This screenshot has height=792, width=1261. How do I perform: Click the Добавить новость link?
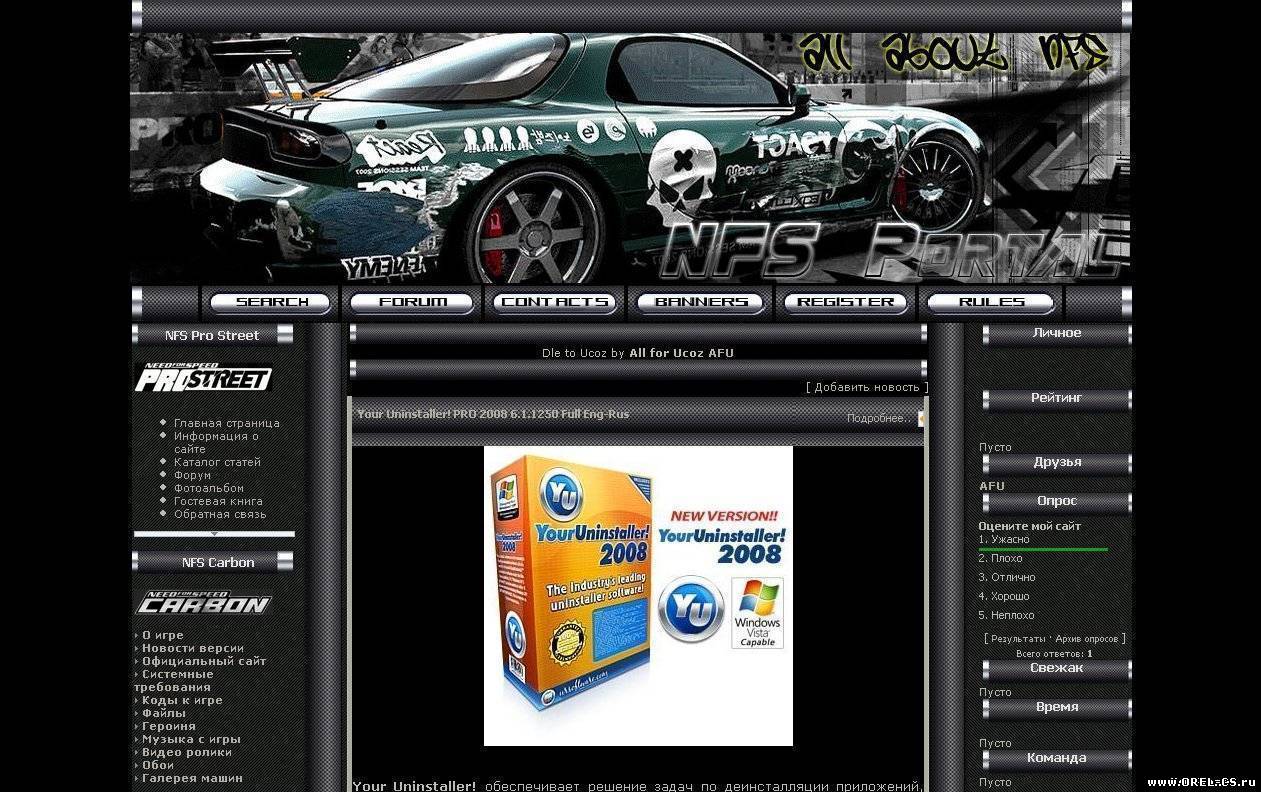pos(867,387)
